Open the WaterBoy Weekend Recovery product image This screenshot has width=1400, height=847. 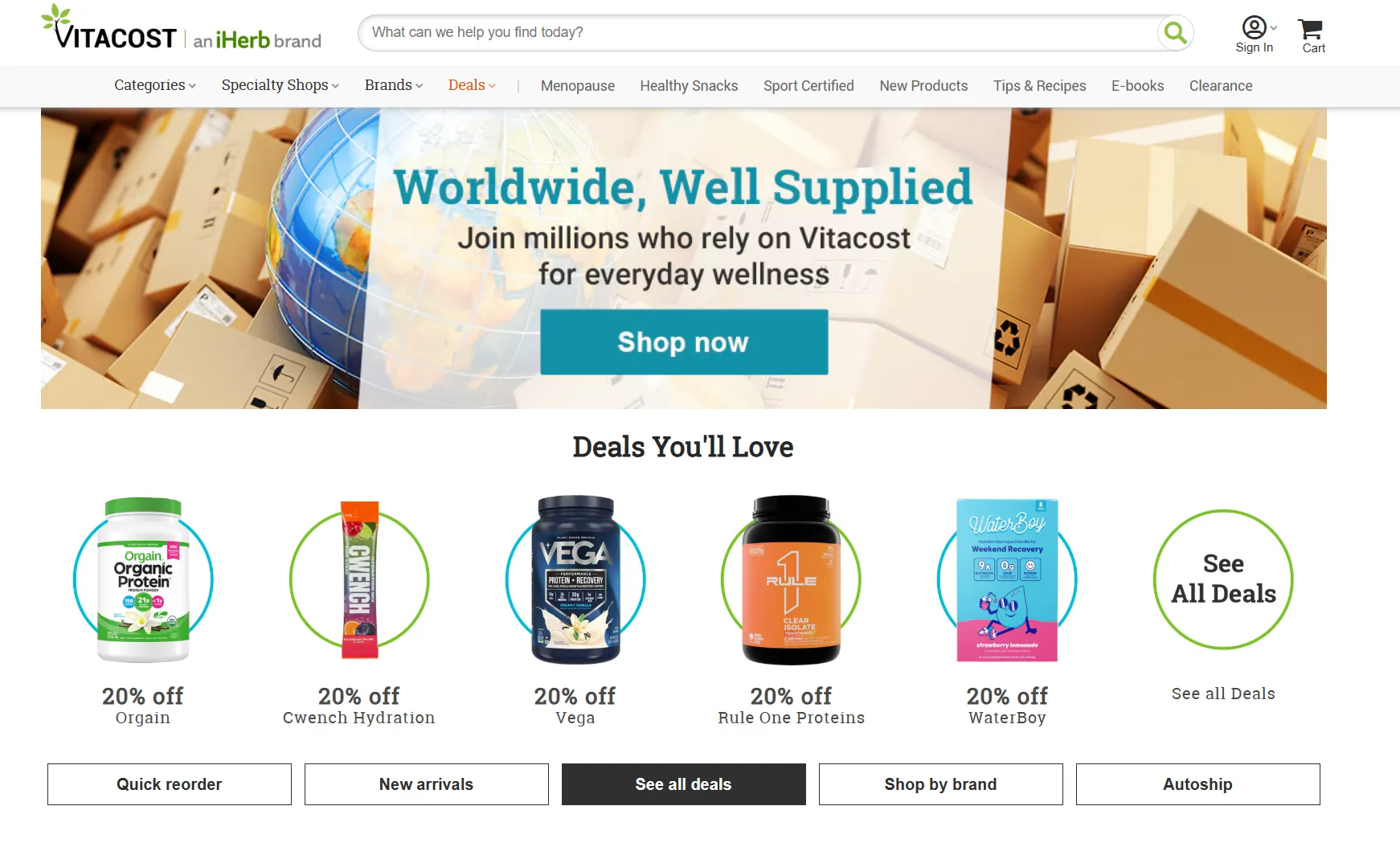click(x=1007, y=579)
